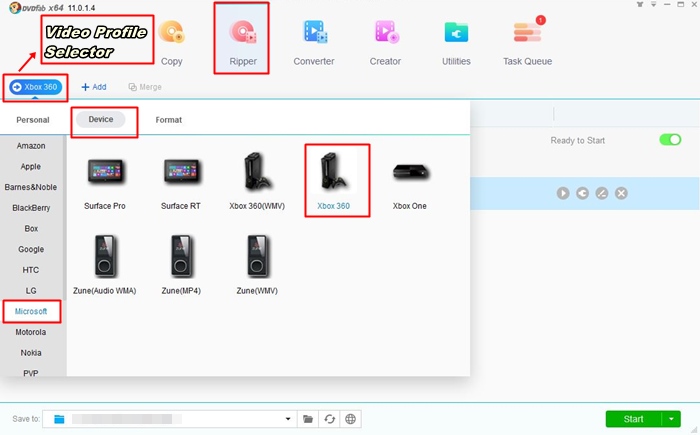Select LG in the device list
Screen dimensions: 700x435
[31, 290]
